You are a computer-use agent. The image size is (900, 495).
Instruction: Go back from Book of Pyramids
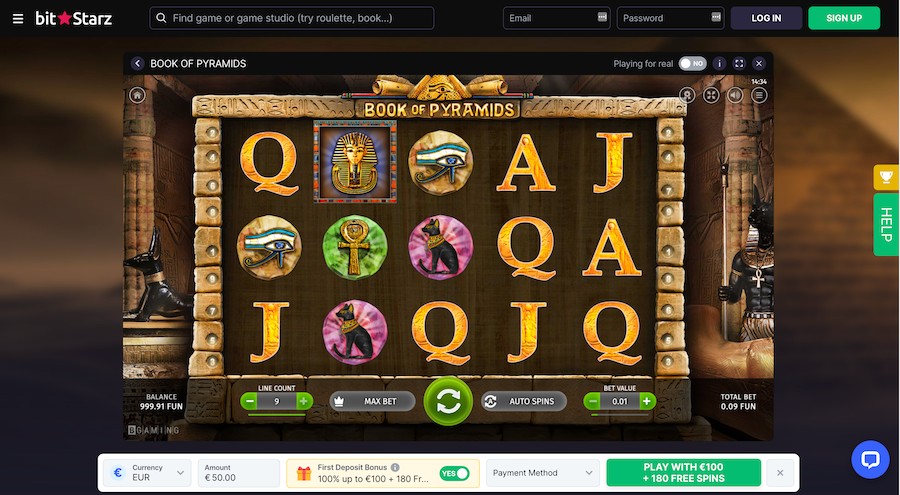(x=137, y=64)
